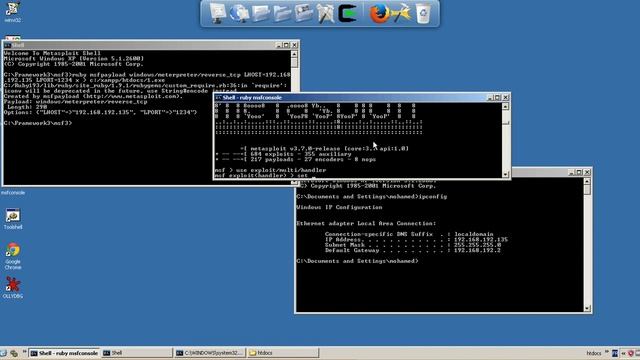Click the 'Subnet Mask' line in ipconfig output
The height and width of the screenshot is (360, 640).
(413, 245)
